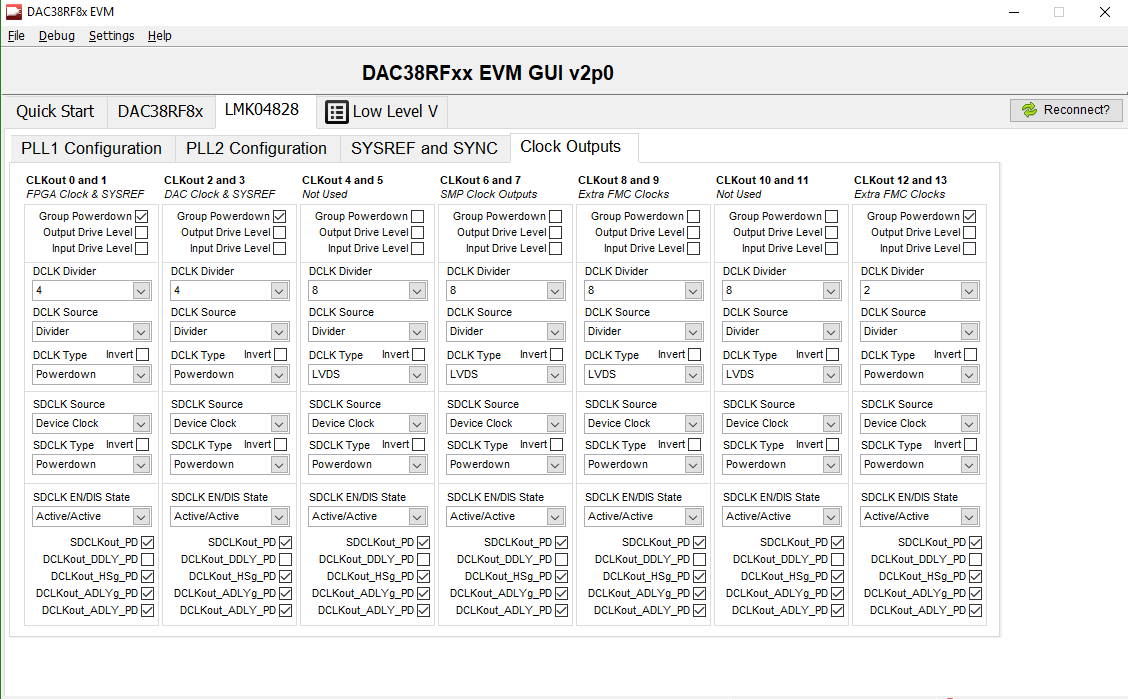Open DCLK Type dropdown for CLKout 6 and 7
Image resolution: width=1128 pixels, height=699 pixels.
tap(505, 375)
